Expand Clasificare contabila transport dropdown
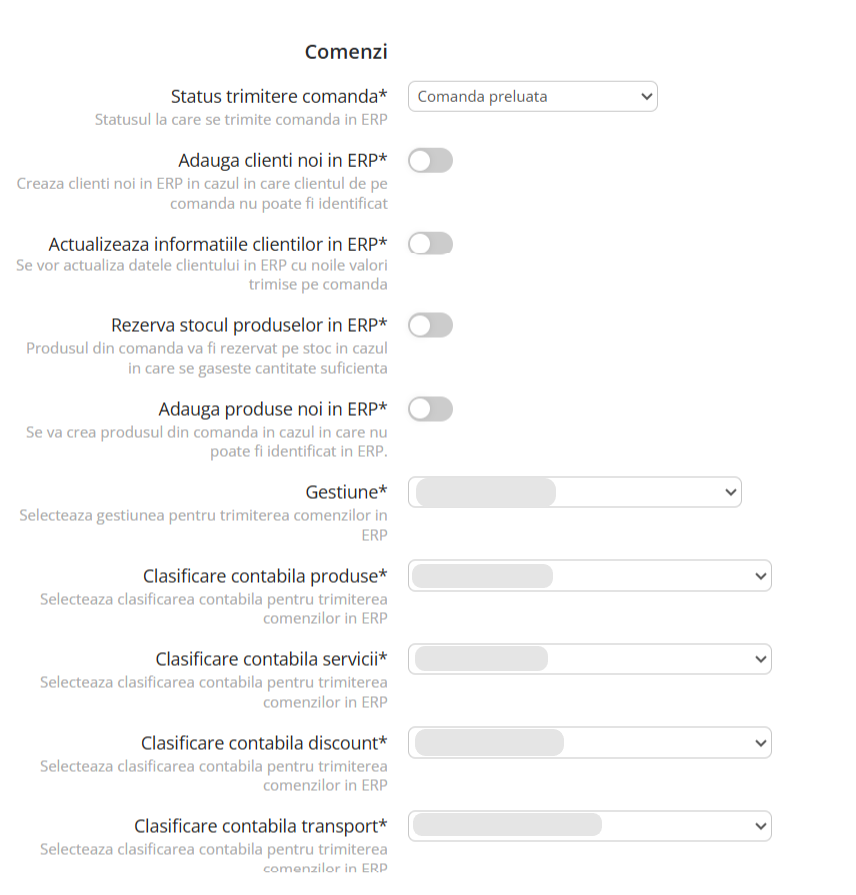The image size is (856, 895). click(589, 826)
